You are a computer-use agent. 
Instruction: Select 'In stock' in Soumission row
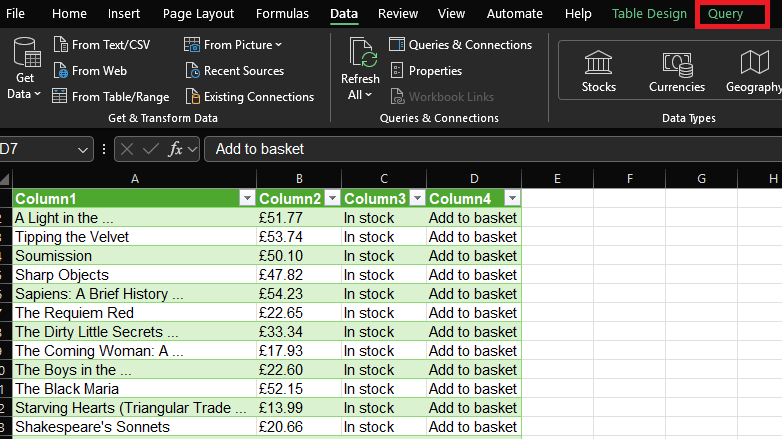coord(384,256)
